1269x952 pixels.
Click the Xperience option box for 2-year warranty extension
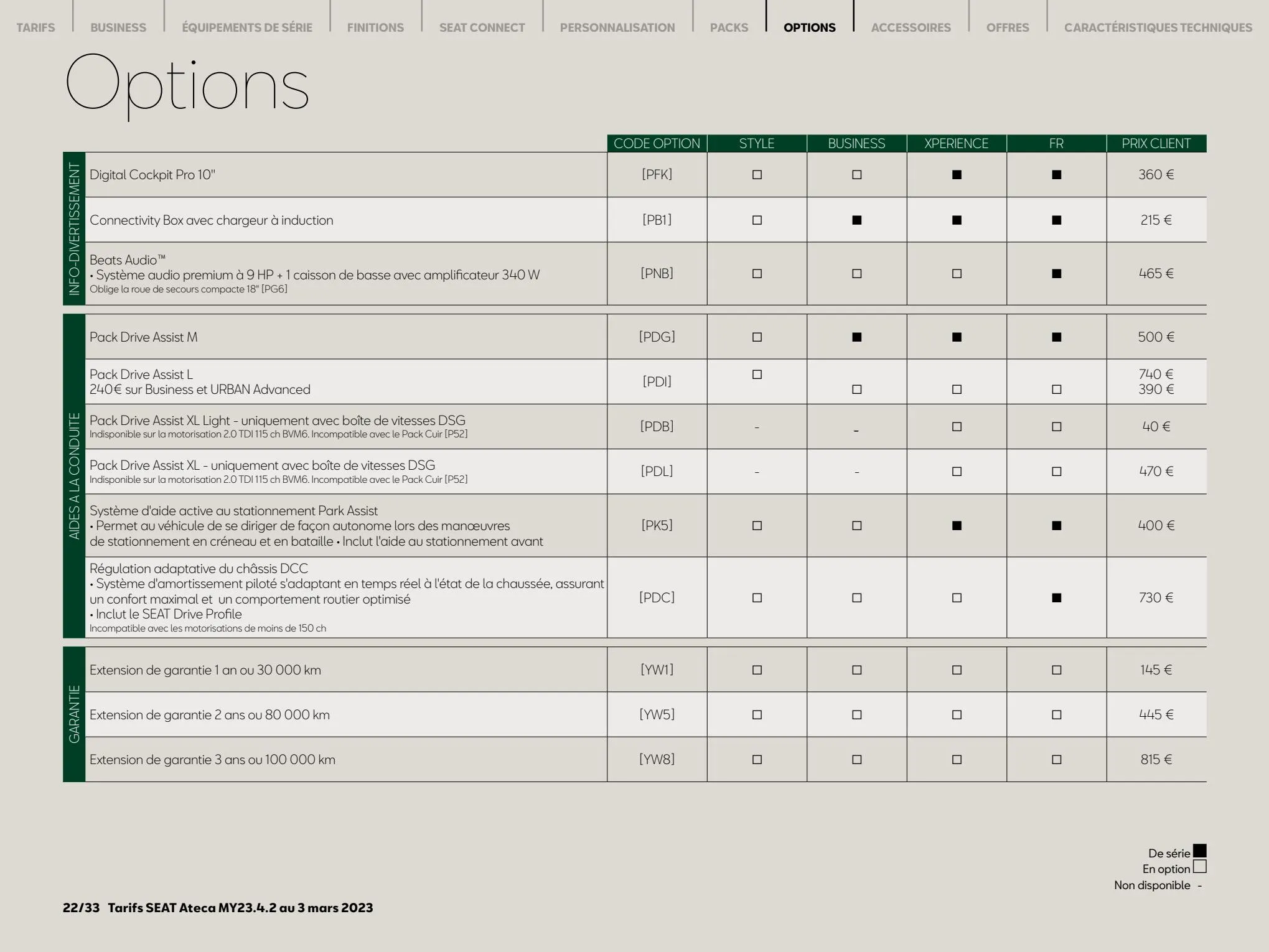click(957, 715)
